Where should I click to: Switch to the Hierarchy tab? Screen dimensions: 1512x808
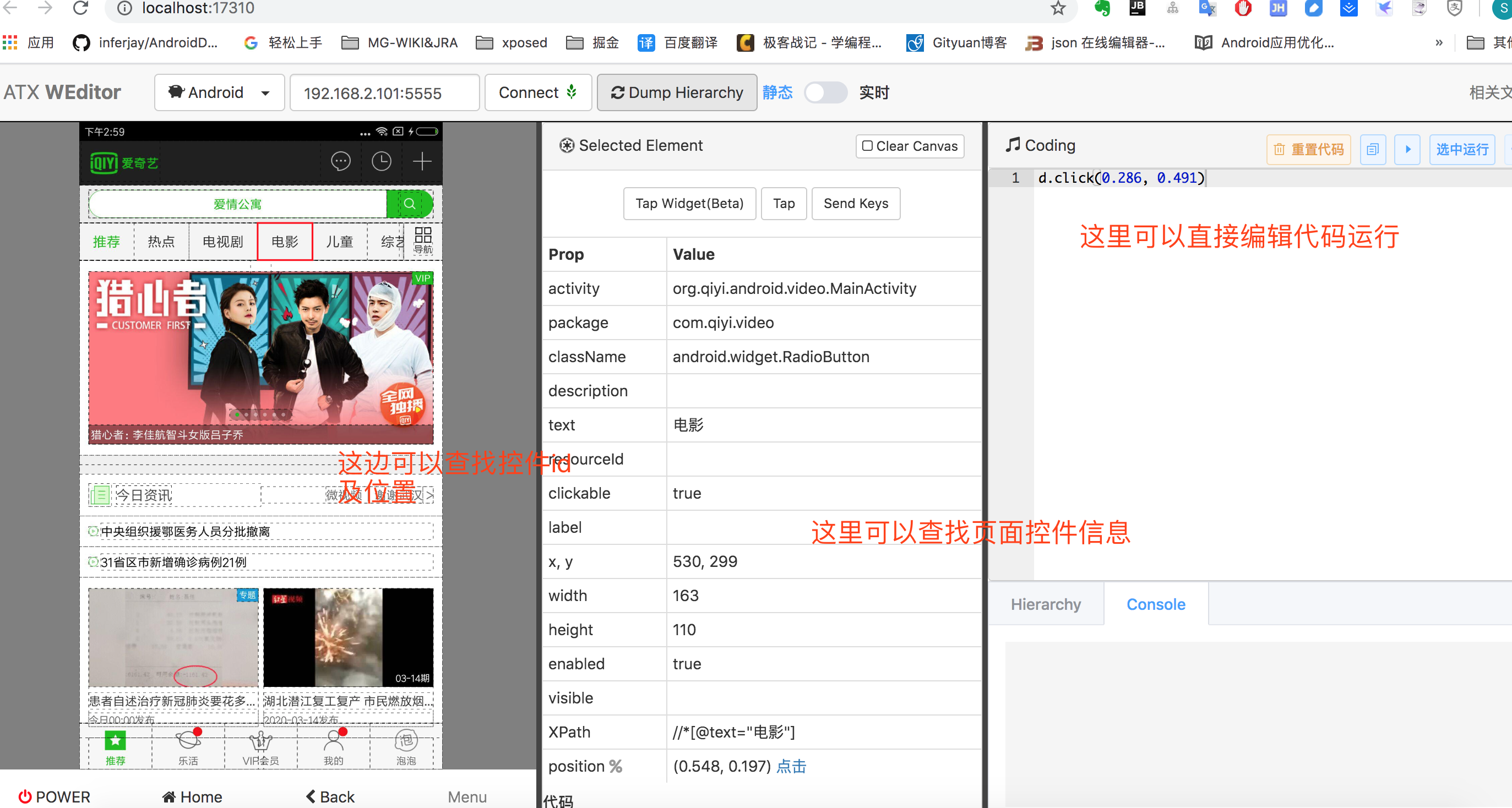(x=1046, y=604)
